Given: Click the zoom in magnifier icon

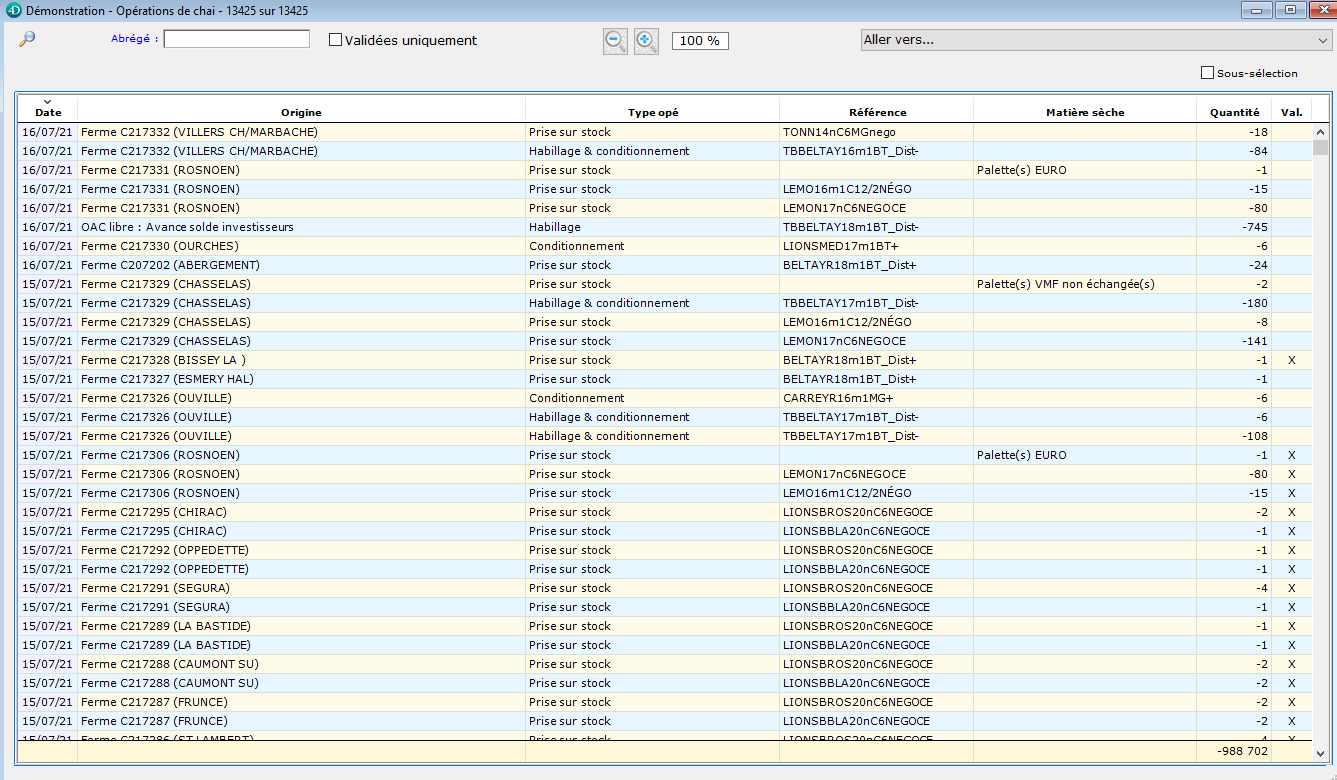Looking at the screenshot, I should [647, 41].
